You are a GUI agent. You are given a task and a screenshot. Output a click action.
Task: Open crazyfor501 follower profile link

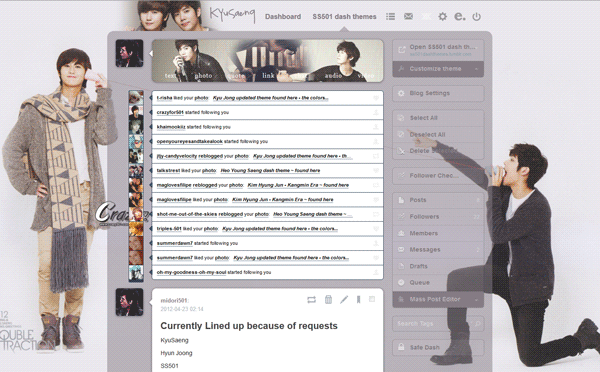point(170,112)
